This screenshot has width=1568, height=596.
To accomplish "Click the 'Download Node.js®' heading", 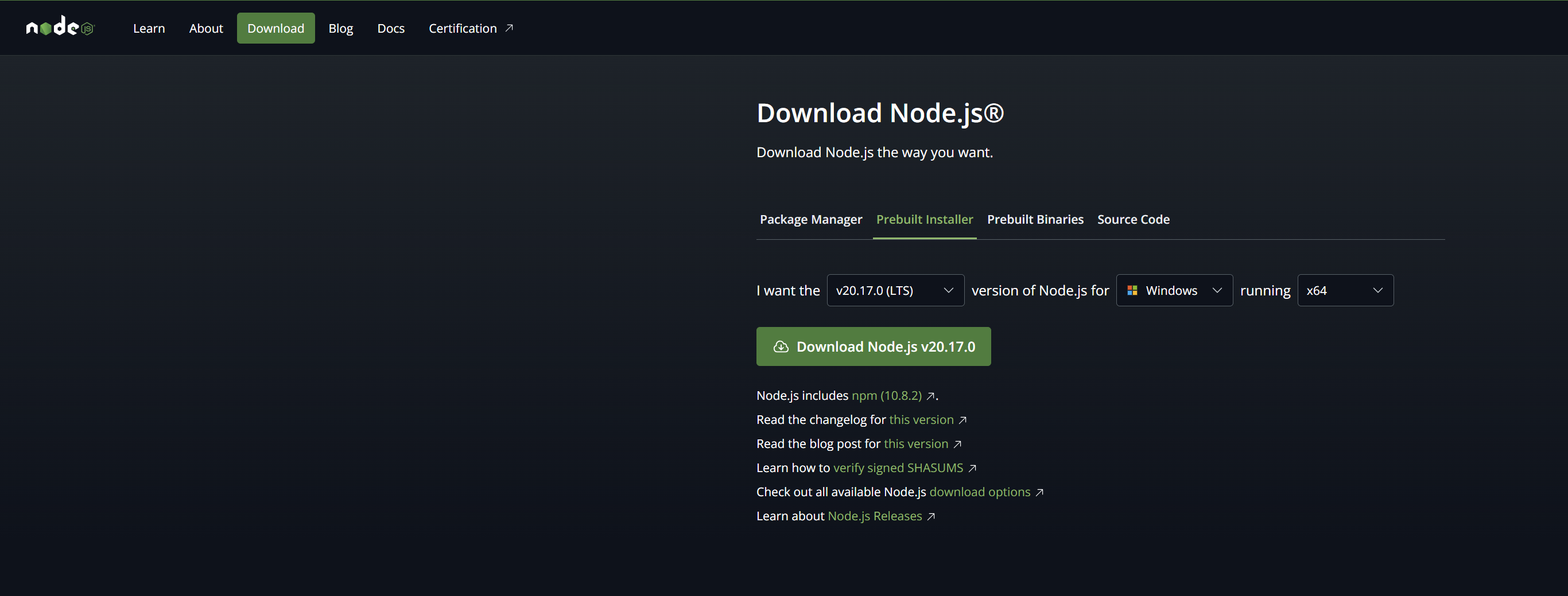I will tap(880, 113).
